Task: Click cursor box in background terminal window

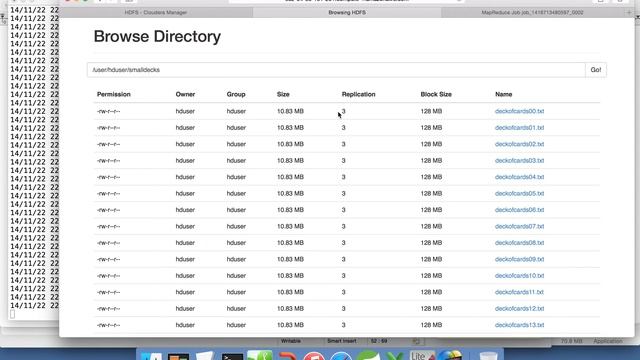Action: pos(13,314)
